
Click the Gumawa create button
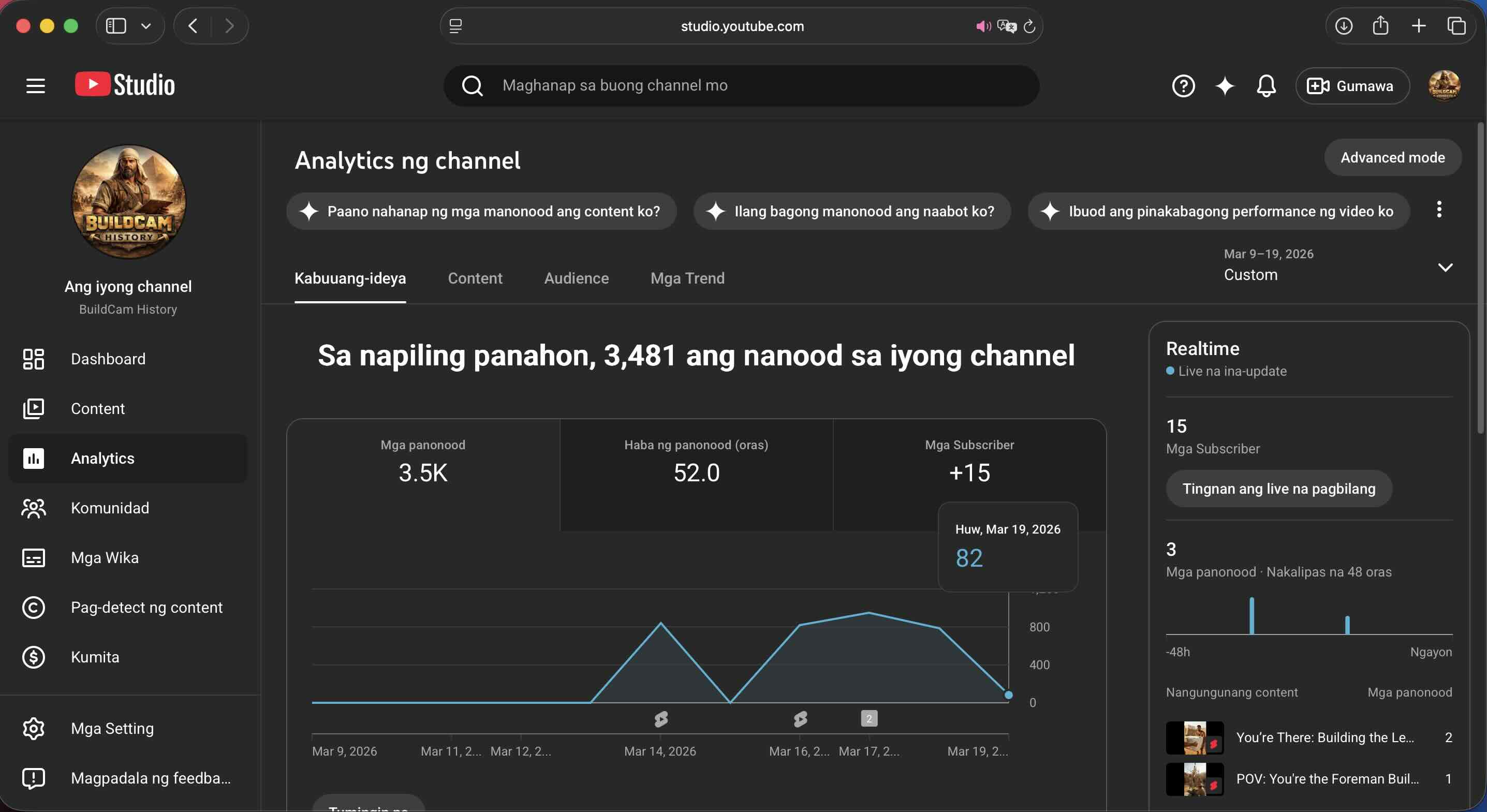[x=1352, y=86]
